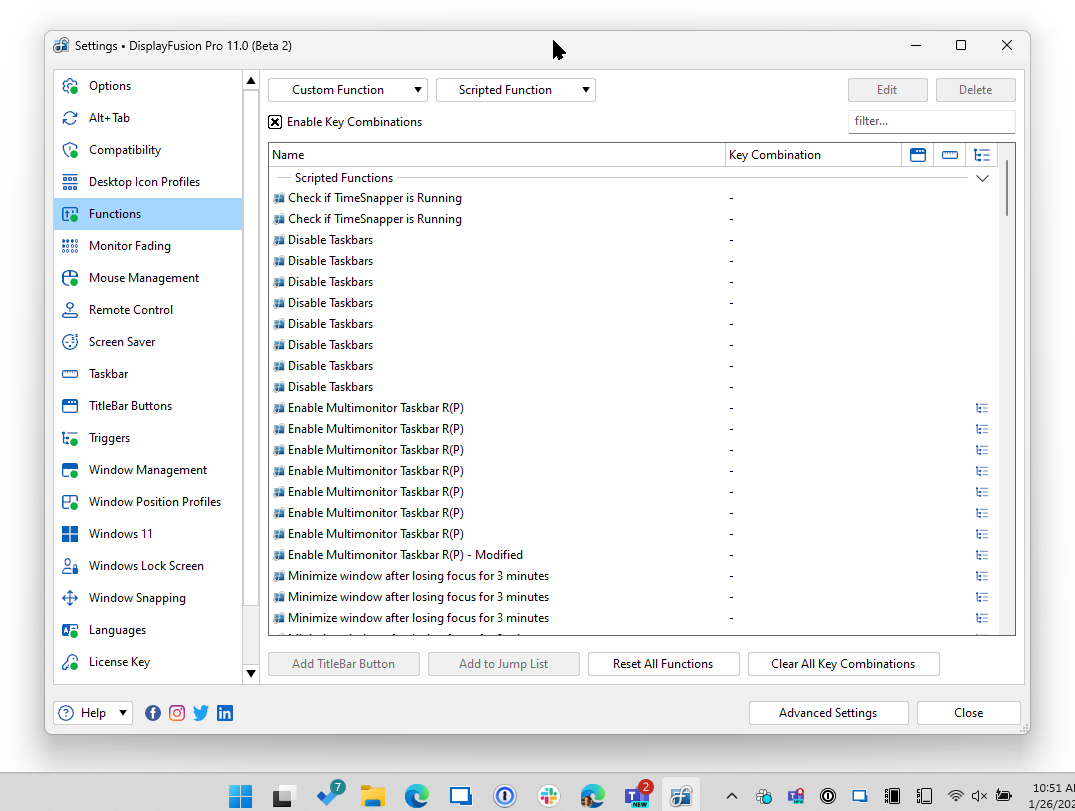Toggle the Enable Key Combinations checkbox

(x=275, y=122)
